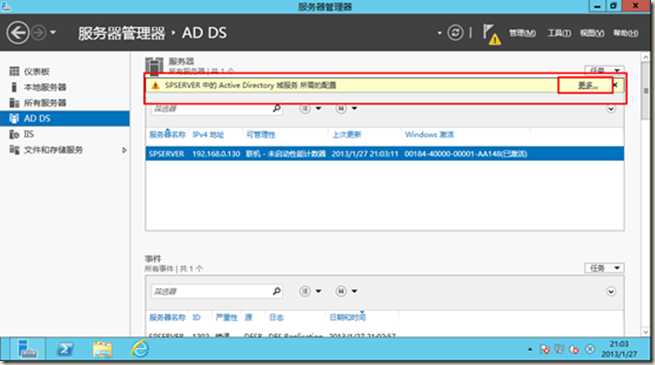655x365 pixels.
Task: Click the search magnifier in servers filter
Action: [277, 109]
